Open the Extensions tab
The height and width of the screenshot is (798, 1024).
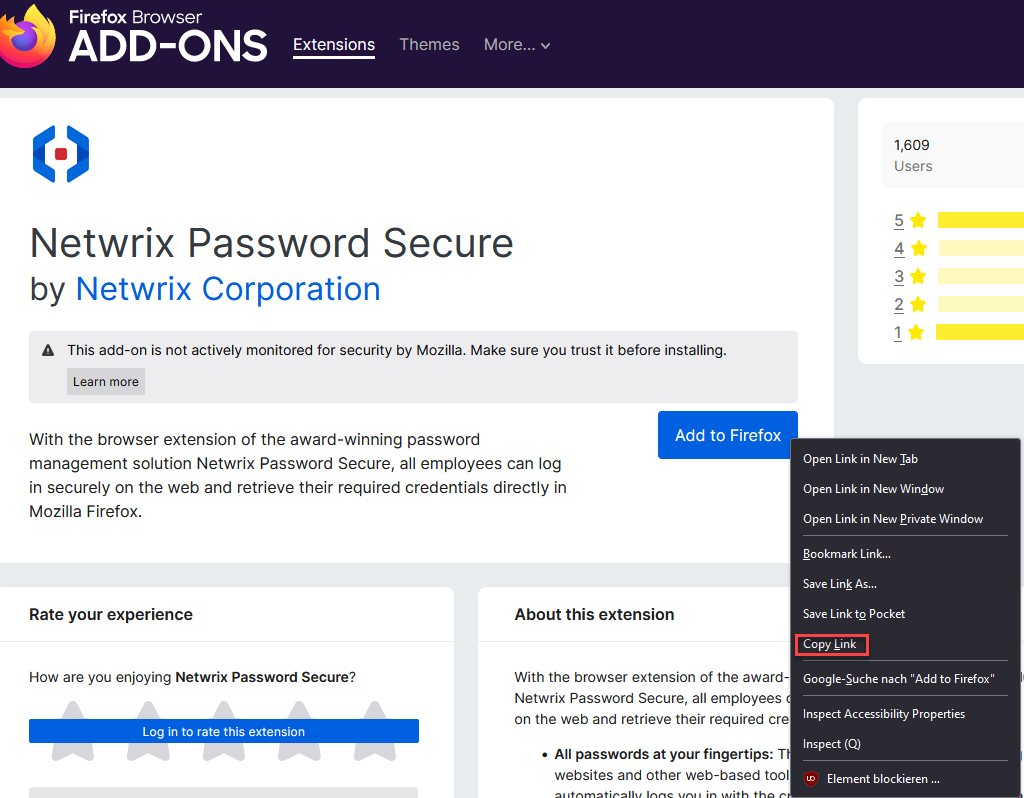334,45
